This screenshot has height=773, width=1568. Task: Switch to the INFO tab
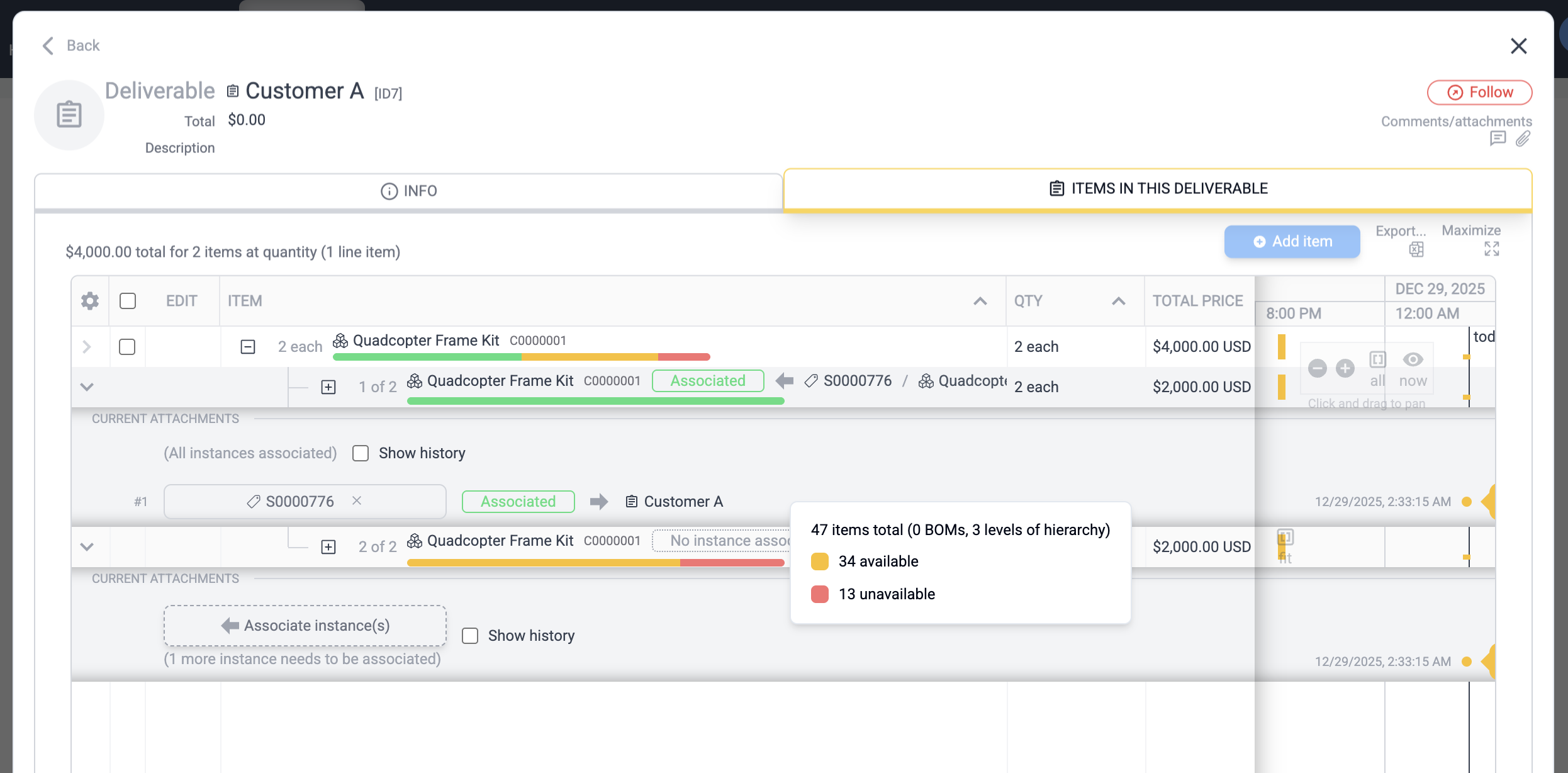pos(409,191)
